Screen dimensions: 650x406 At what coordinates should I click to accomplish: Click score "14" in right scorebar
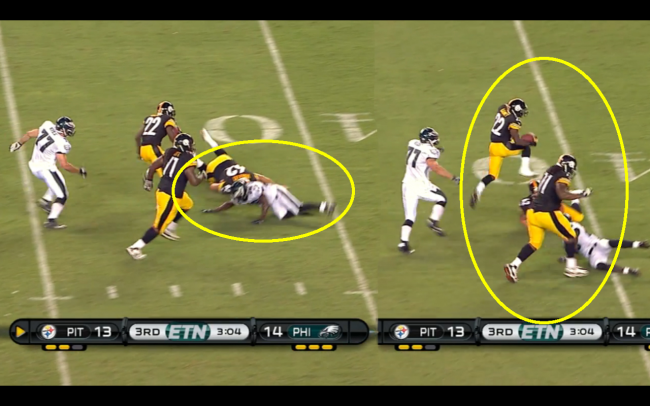tap(626, 332)
